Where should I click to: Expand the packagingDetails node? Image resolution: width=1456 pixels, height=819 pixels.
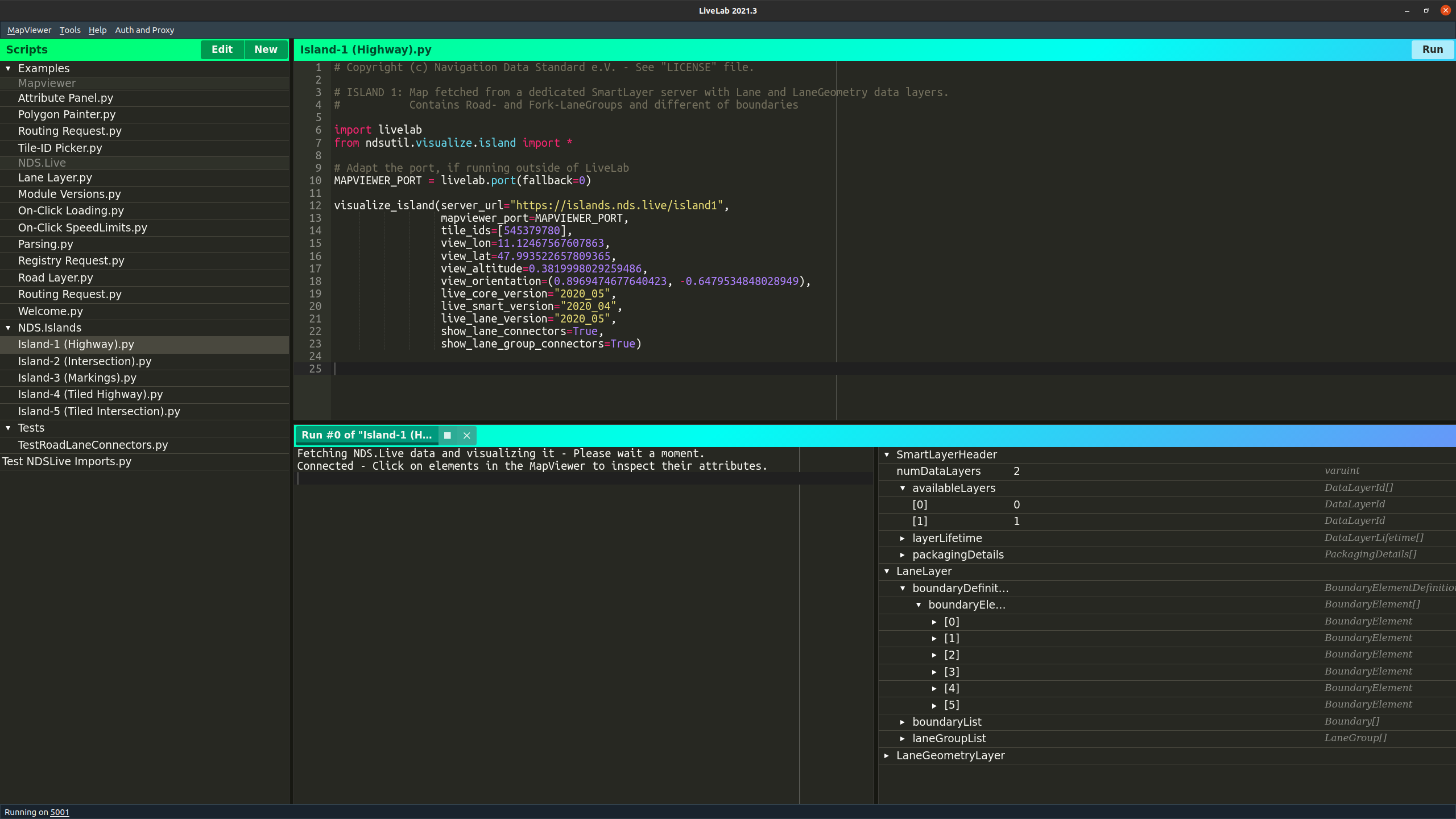click(x=903, y=555)
